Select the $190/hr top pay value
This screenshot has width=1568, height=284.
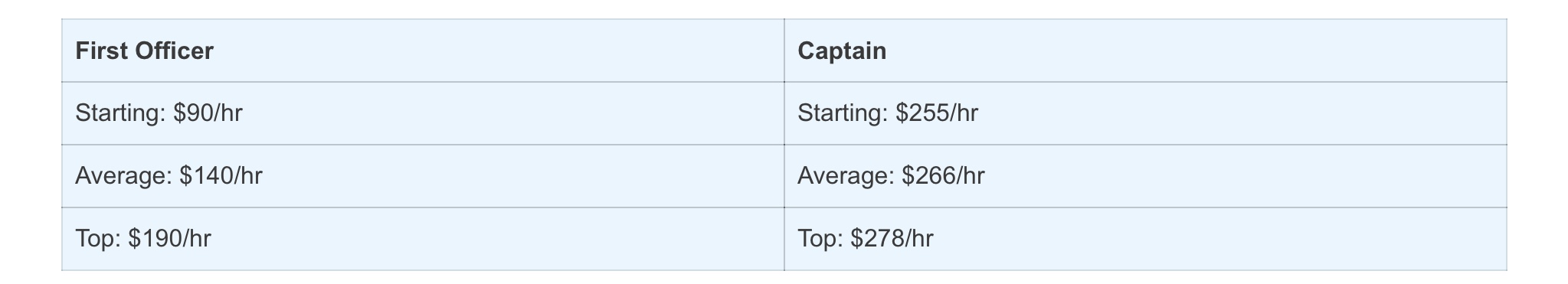pyautogui.click(x=169, y=239)
